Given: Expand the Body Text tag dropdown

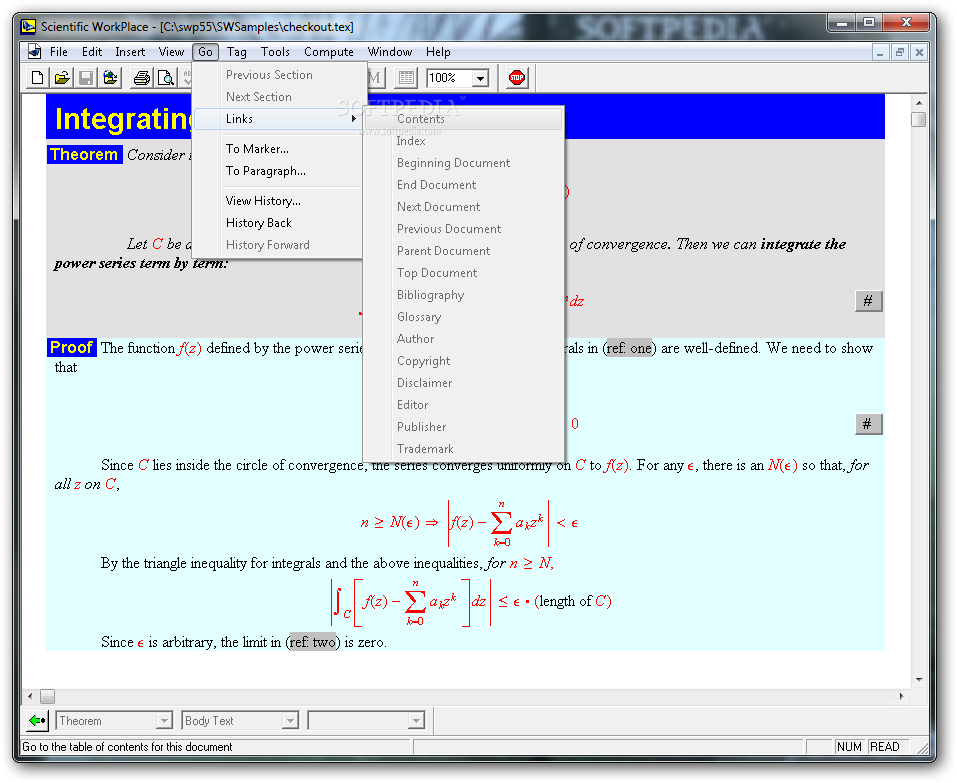Looking at the screenshot, I should pyautogui.click(x=291, y=721).
